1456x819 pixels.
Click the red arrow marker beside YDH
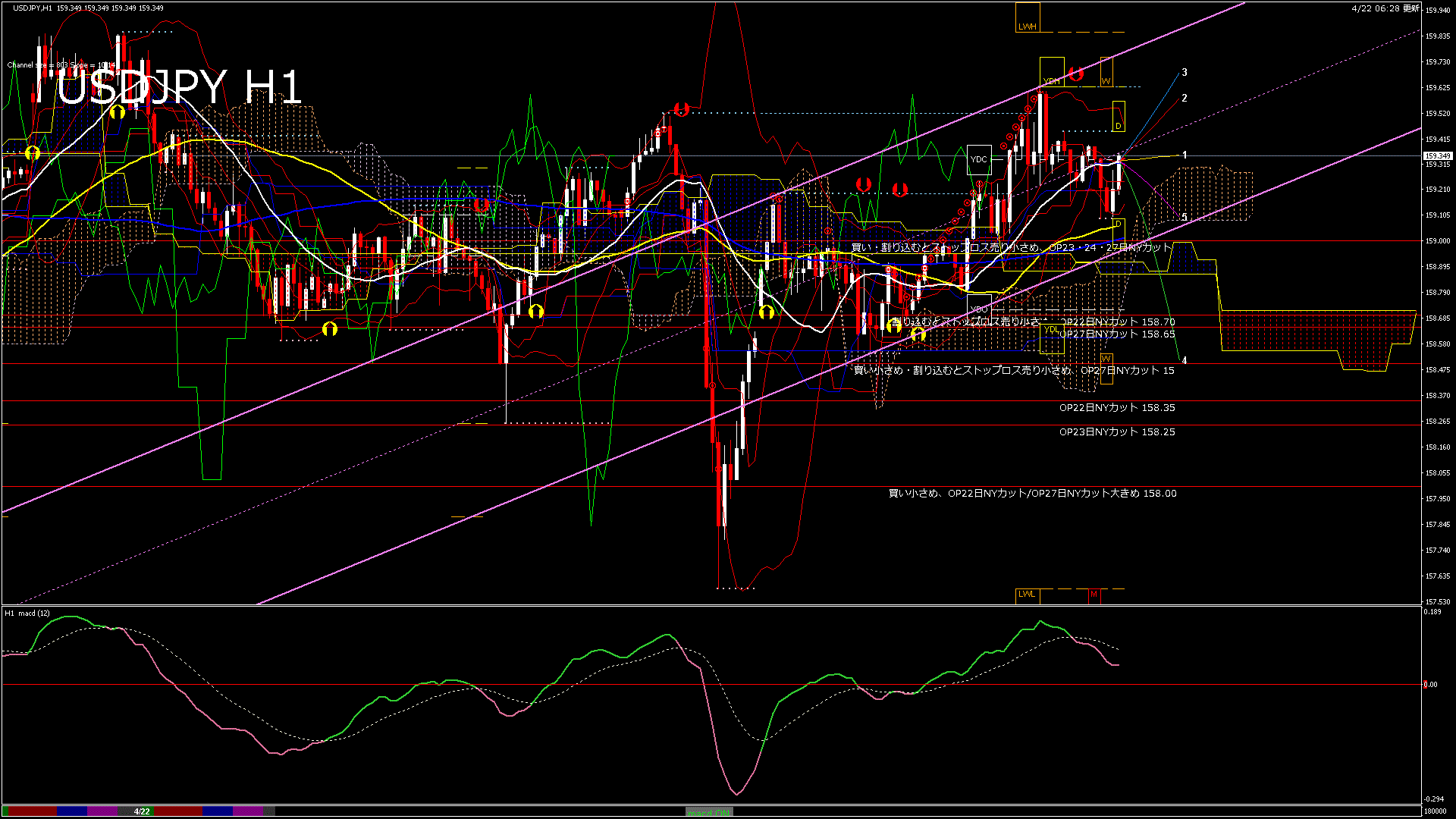tap(1076, 74)
